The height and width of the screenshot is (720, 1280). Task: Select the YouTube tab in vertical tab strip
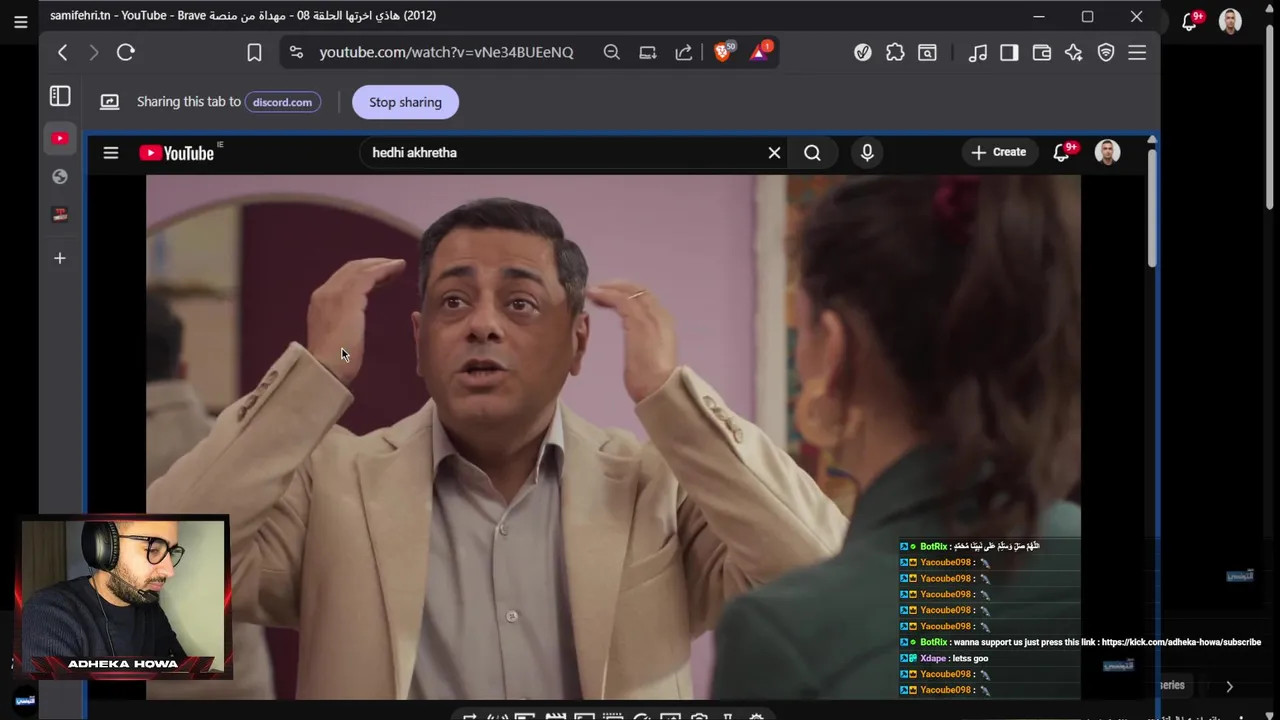click(60, 139)
